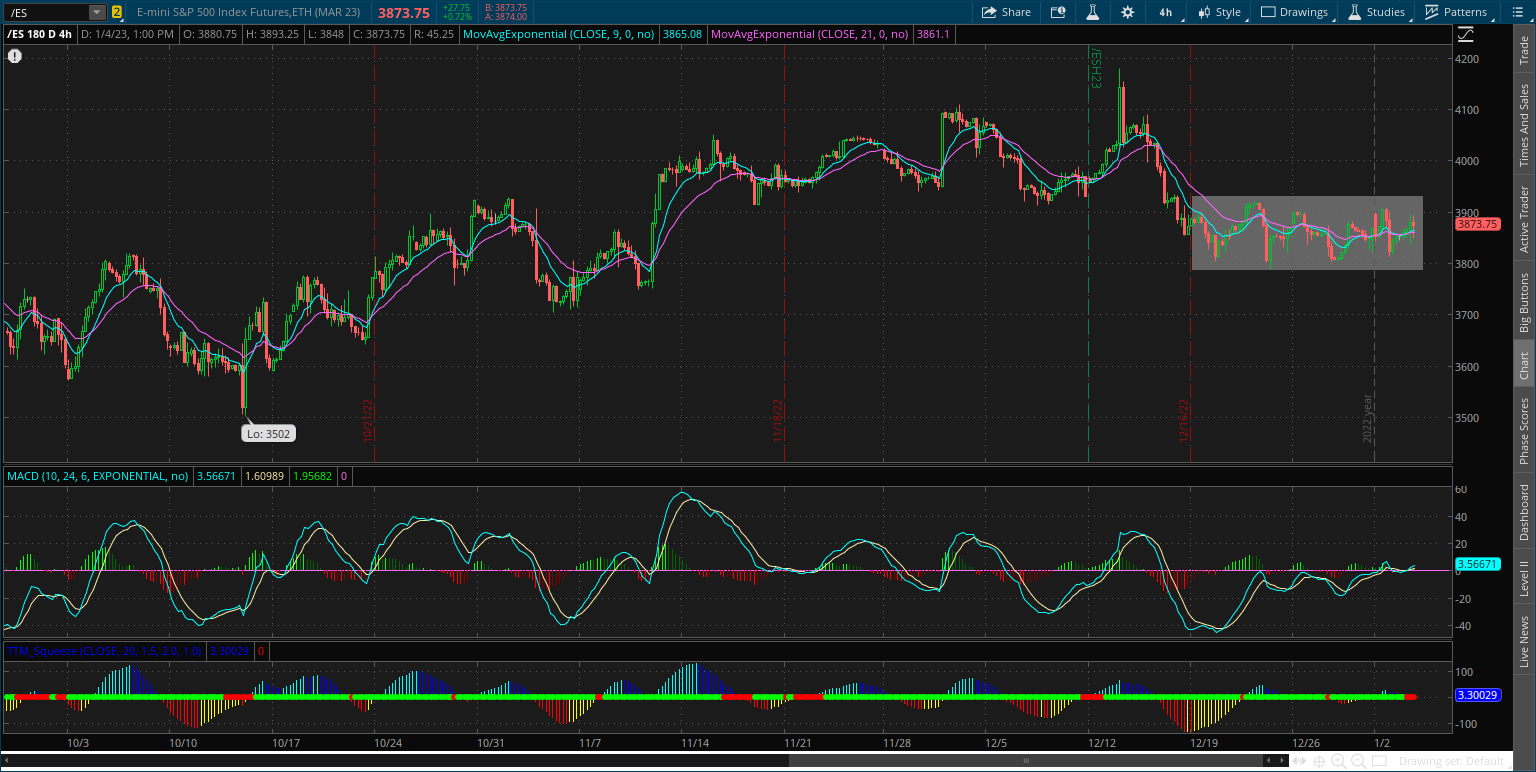Open the Big Buttons tab

point(1524,302)
